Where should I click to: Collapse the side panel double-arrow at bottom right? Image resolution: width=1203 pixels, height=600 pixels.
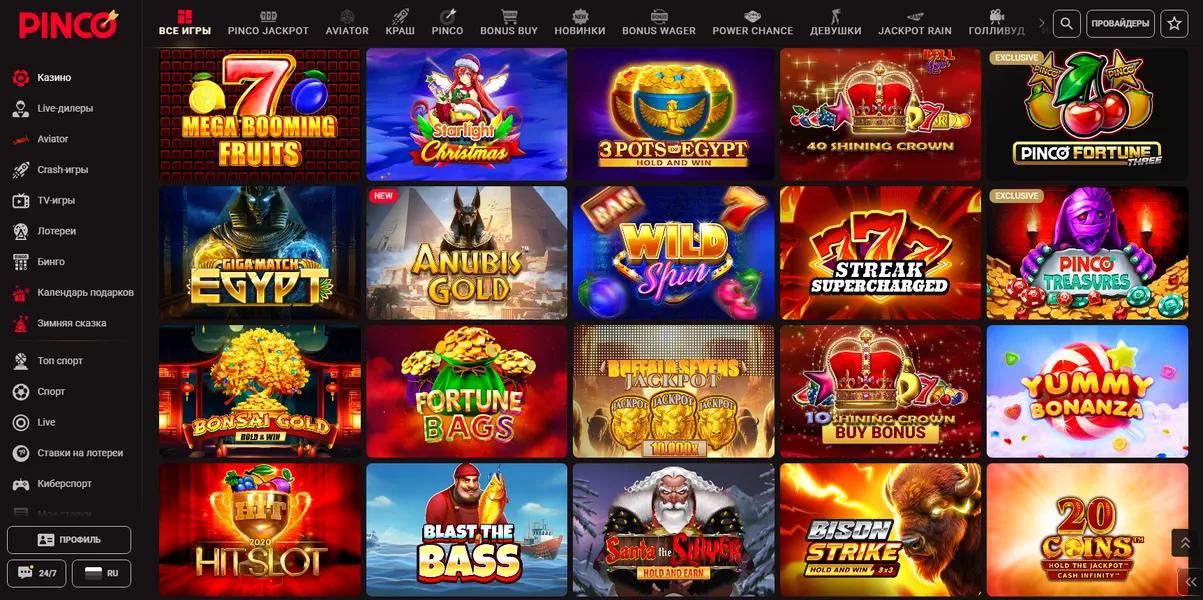click(1190, 581)
